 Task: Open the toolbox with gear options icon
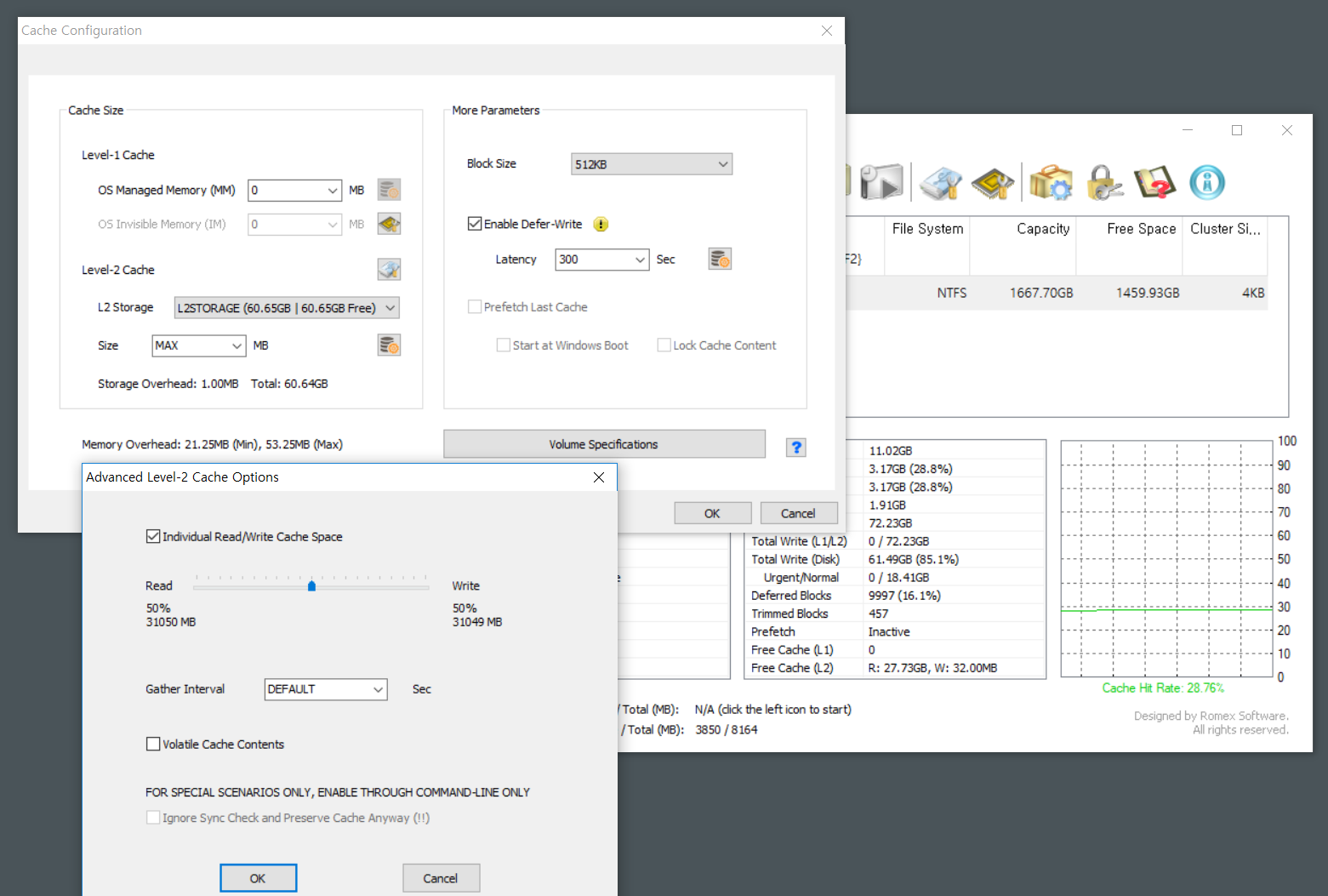pyautogui.click(x=1051, y=182)
